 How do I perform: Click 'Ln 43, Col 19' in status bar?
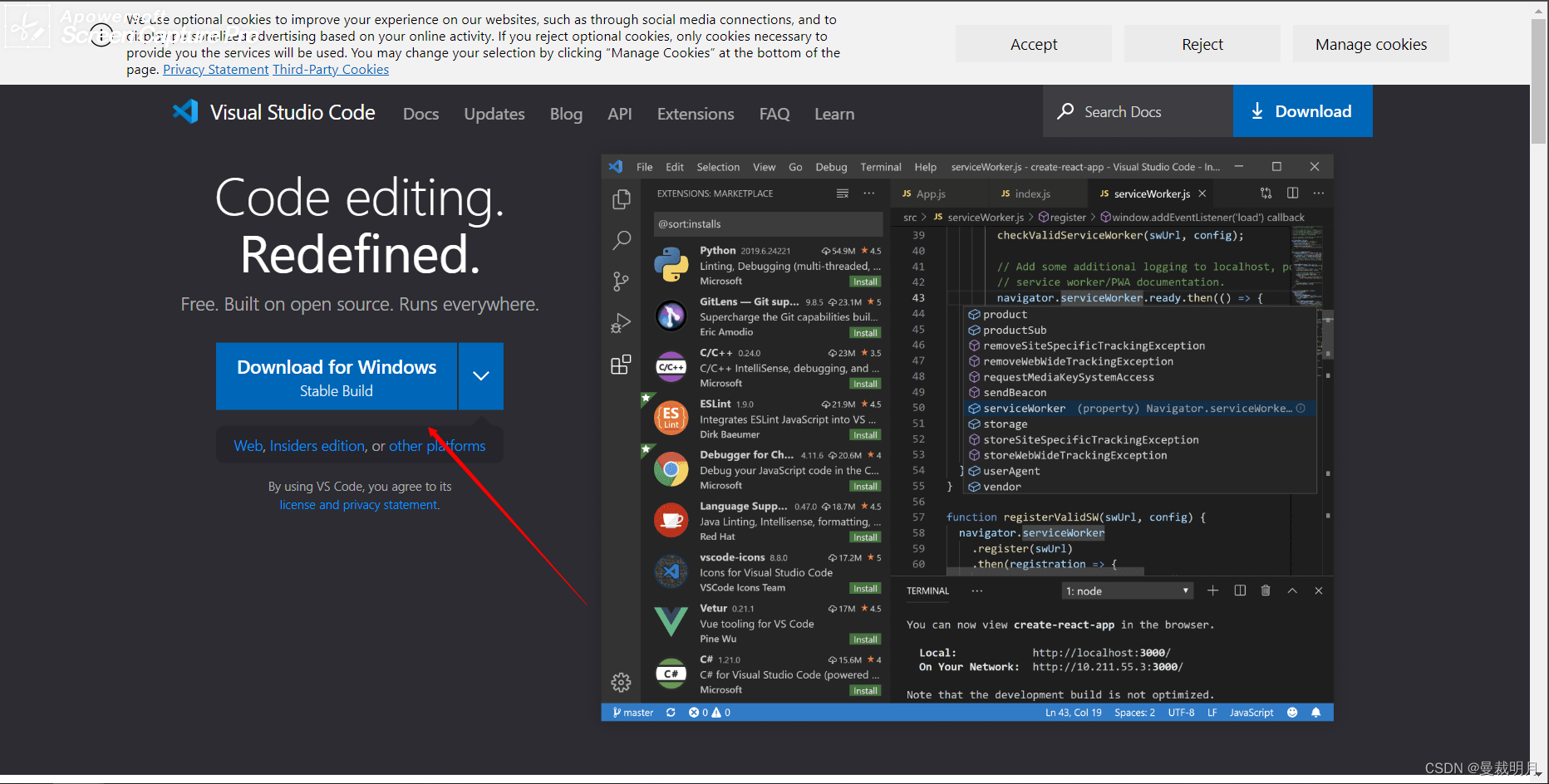pos(1074,713)
